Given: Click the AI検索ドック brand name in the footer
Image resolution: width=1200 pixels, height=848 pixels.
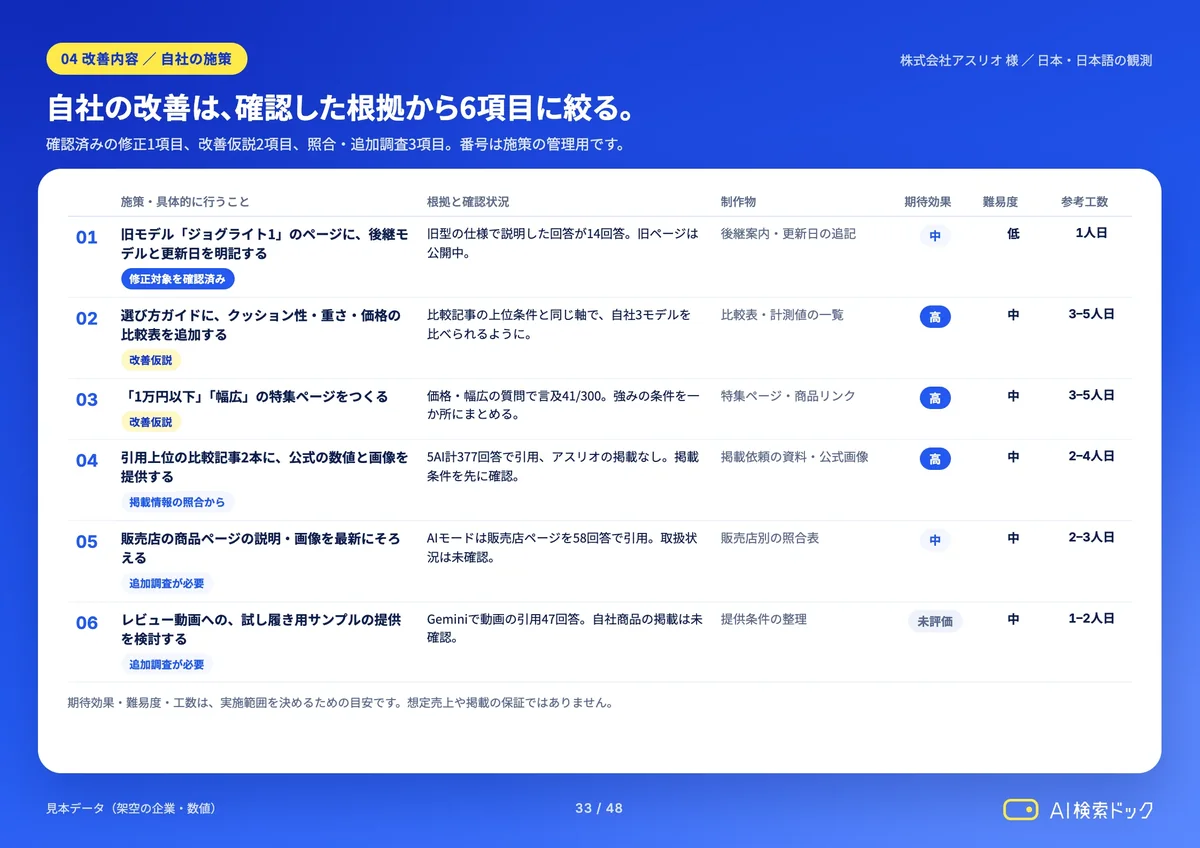Looking at the screenshot, I should pos(1101,810).
